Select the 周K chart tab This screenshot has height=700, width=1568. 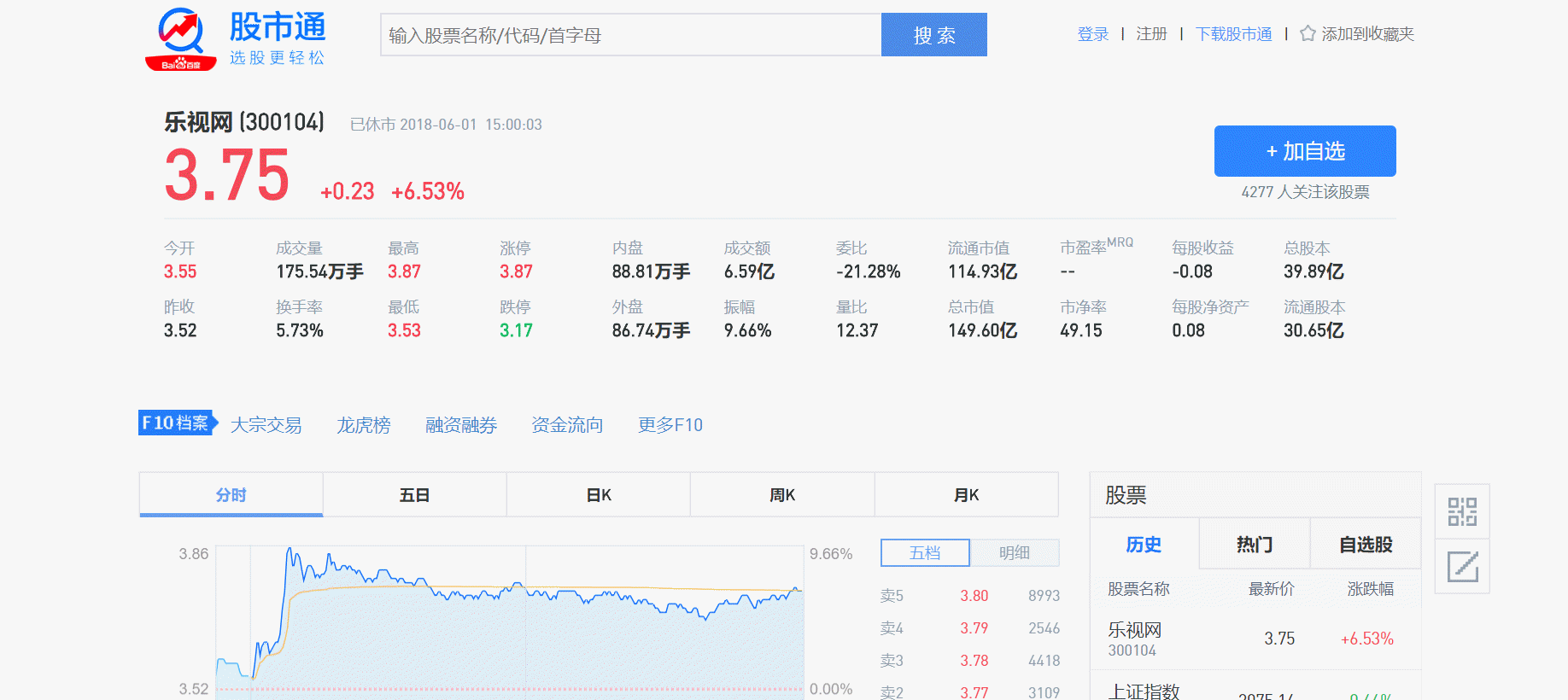click(x=781, y=495)
